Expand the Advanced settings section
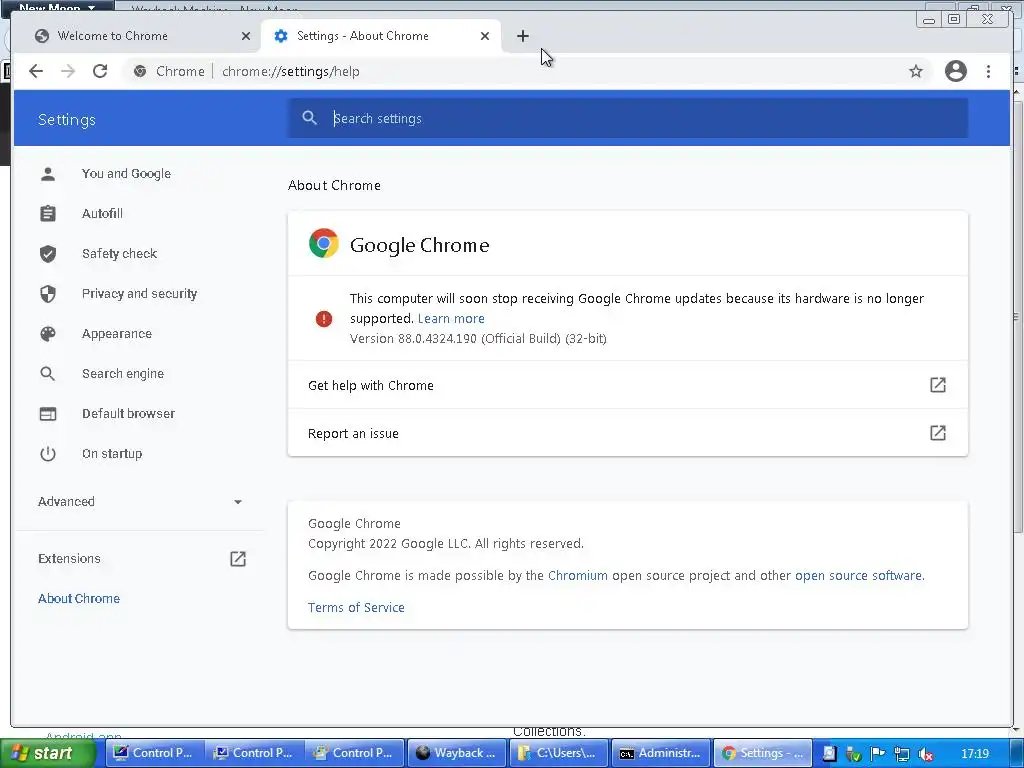 [x=140, y=502]
